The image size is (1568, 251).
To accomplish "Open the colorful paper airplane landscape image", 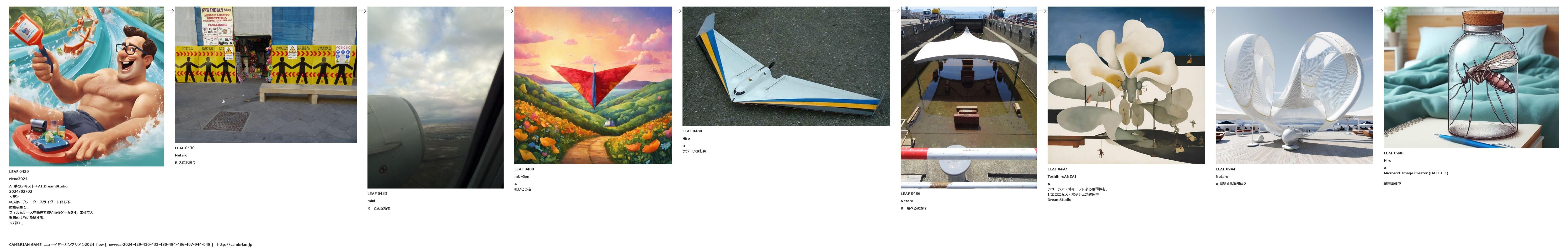I will click(x=593, y=85).
